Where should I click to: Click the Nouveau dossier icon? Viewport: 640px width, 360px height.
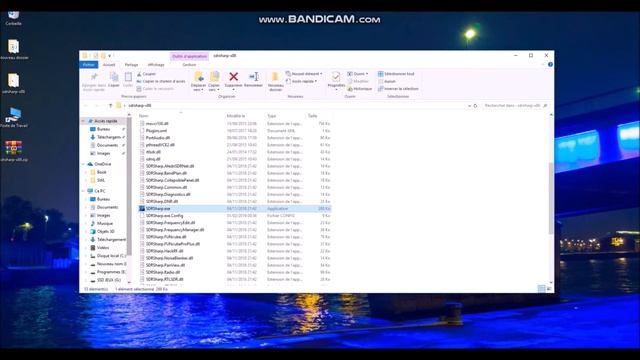coord(276,78)
